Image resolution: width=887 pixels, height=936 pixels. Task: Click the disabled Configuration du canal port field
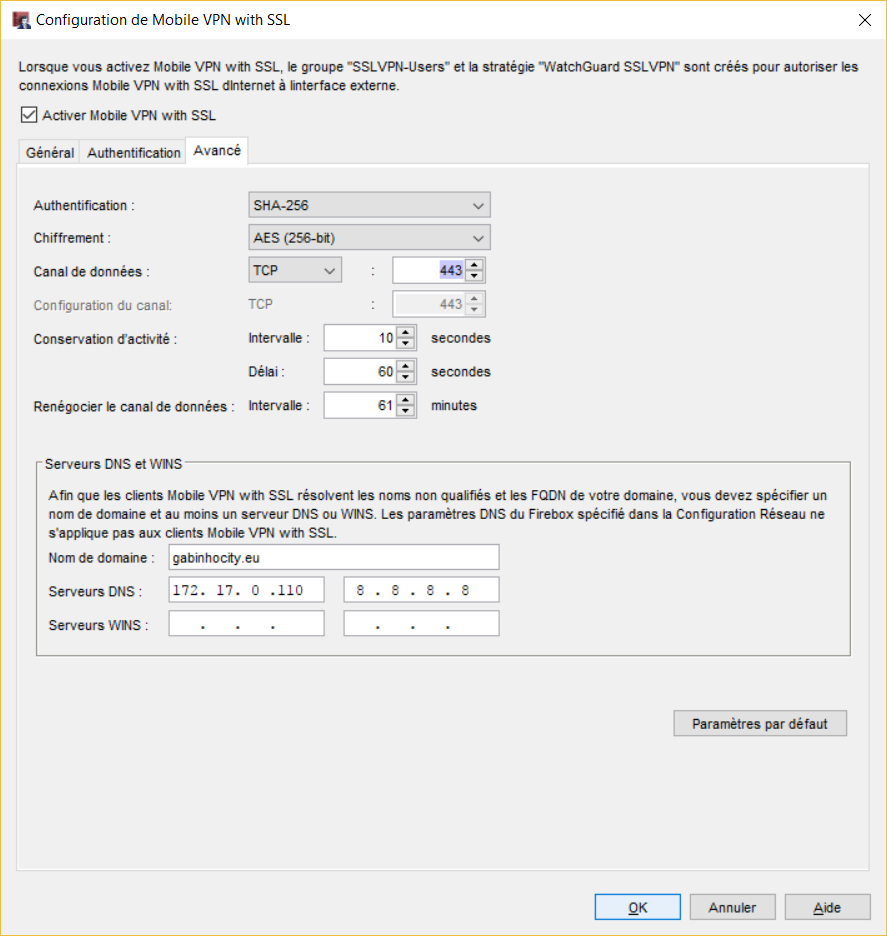tap(429, 304)
